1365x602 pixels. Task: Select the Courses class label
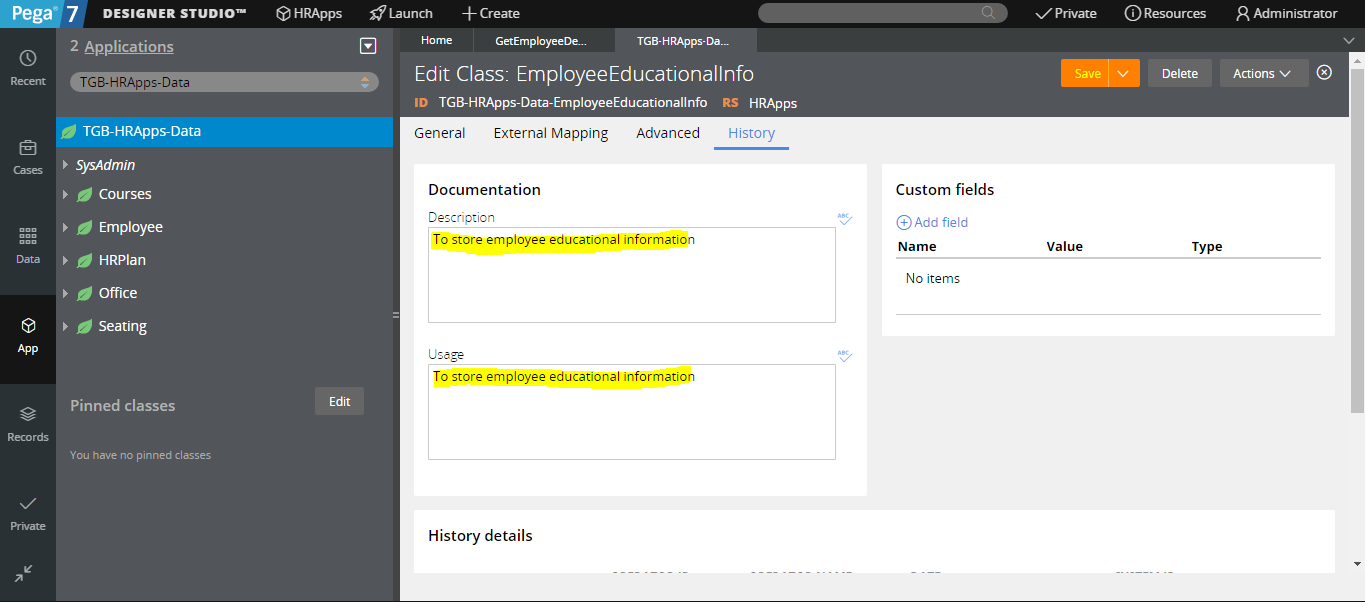pyautogui.click(x=125, y=194)
